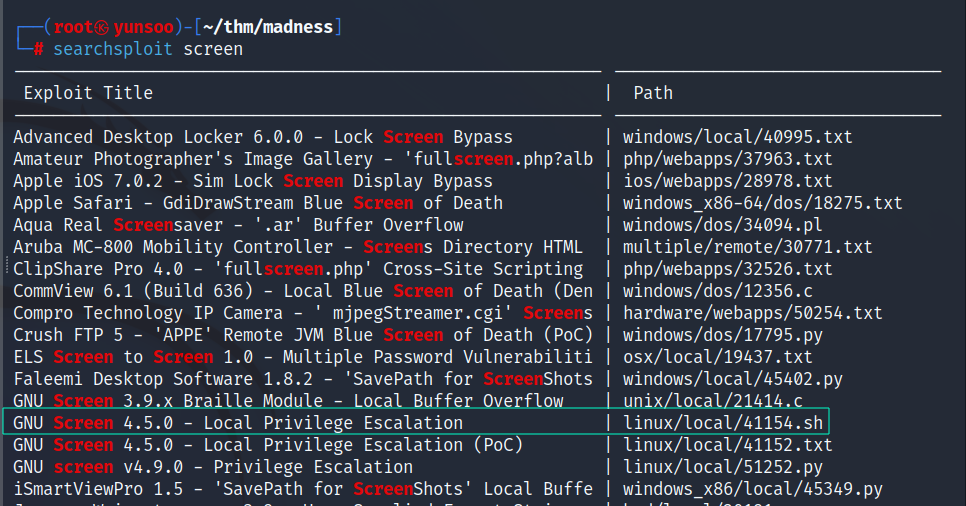Select path 'windows/dos/34094.pl'
The image size is (966, 506).
pyautogui.click(x=723, y=225)
